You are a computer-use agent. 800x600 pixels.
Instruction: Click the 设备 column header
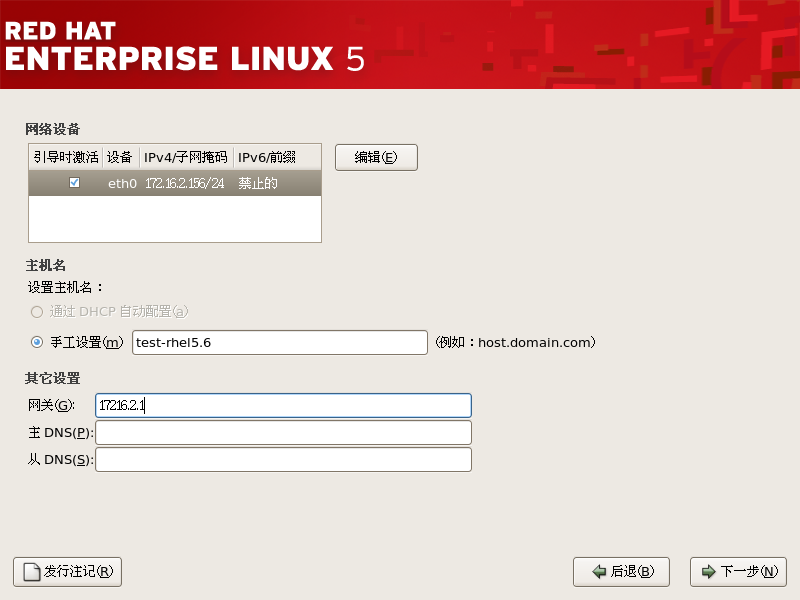click(121, 157)
